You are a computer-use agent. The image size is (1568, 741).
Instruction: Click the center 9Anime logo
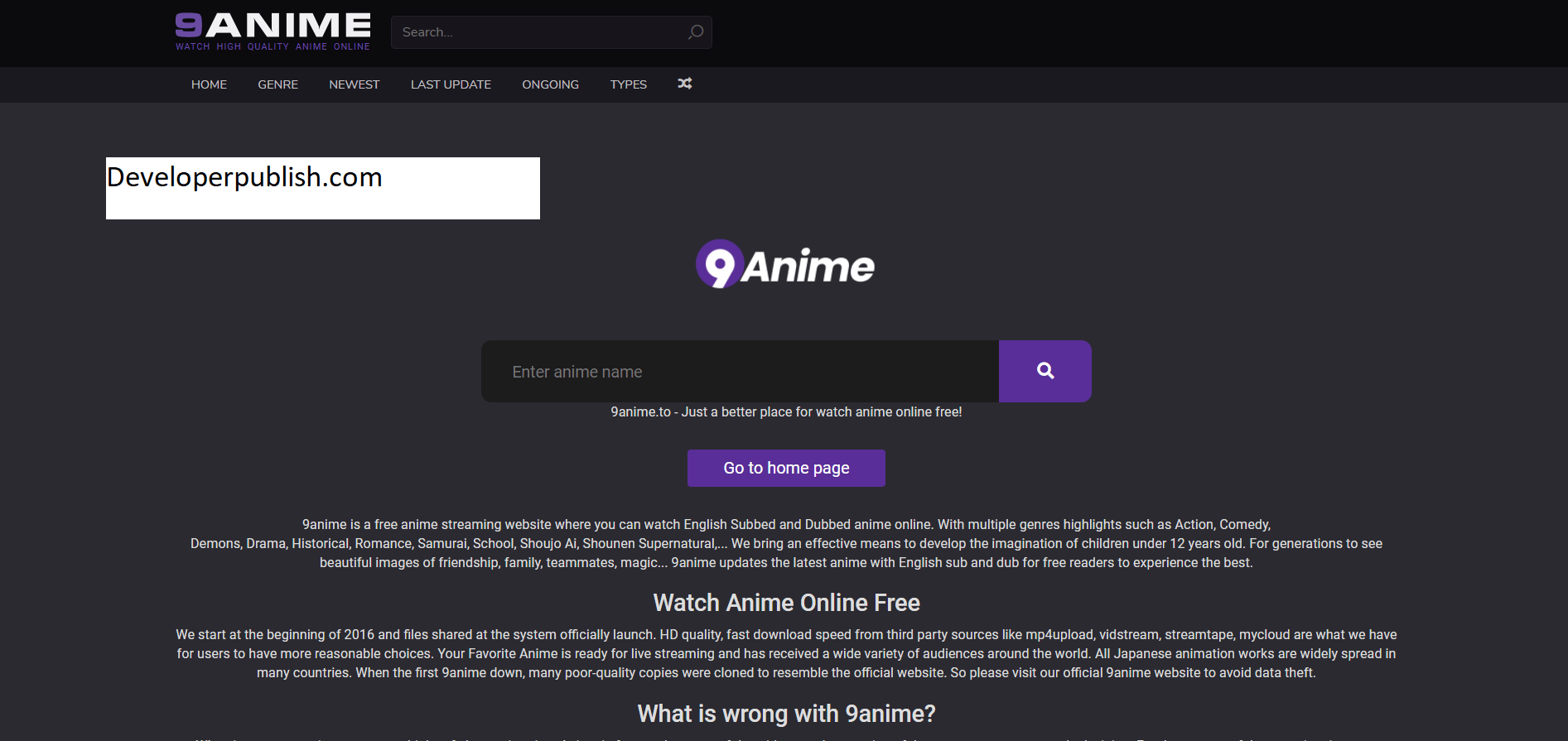(x=785, y=264)
